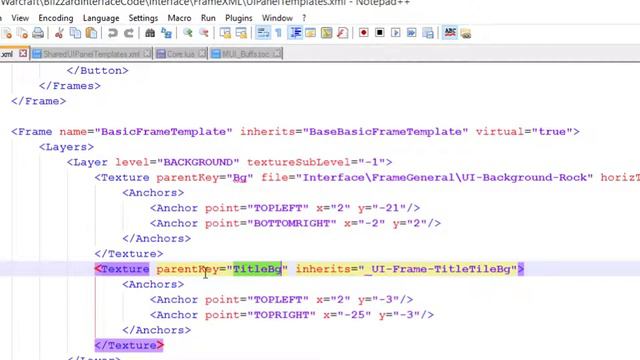Click the "BACKGROUND" level value
The width and height of the screenshot is (640, 360).
coord(198,162)
